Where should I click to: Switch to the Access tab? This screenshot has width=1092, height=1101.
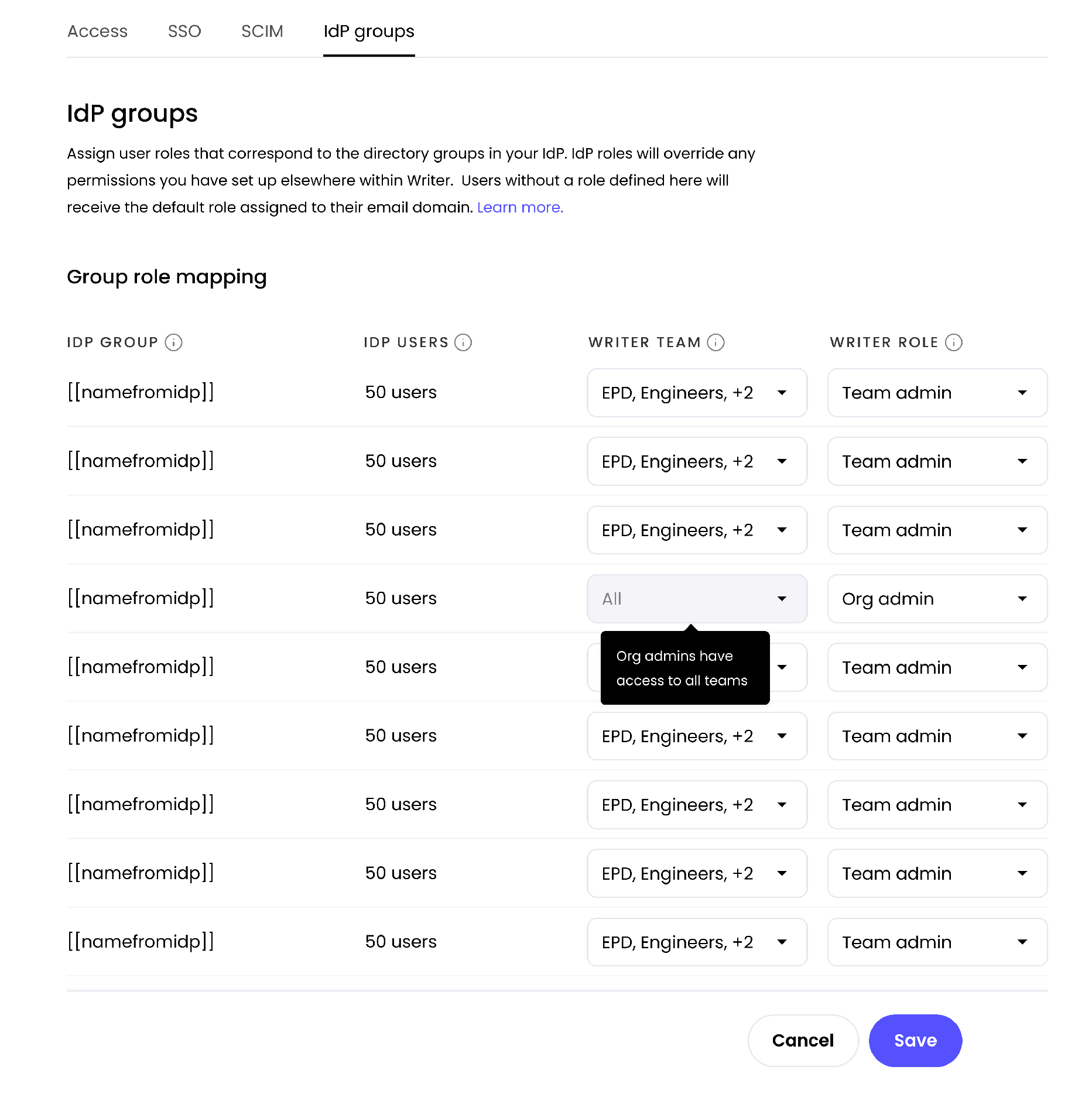(x=97, y=31)
